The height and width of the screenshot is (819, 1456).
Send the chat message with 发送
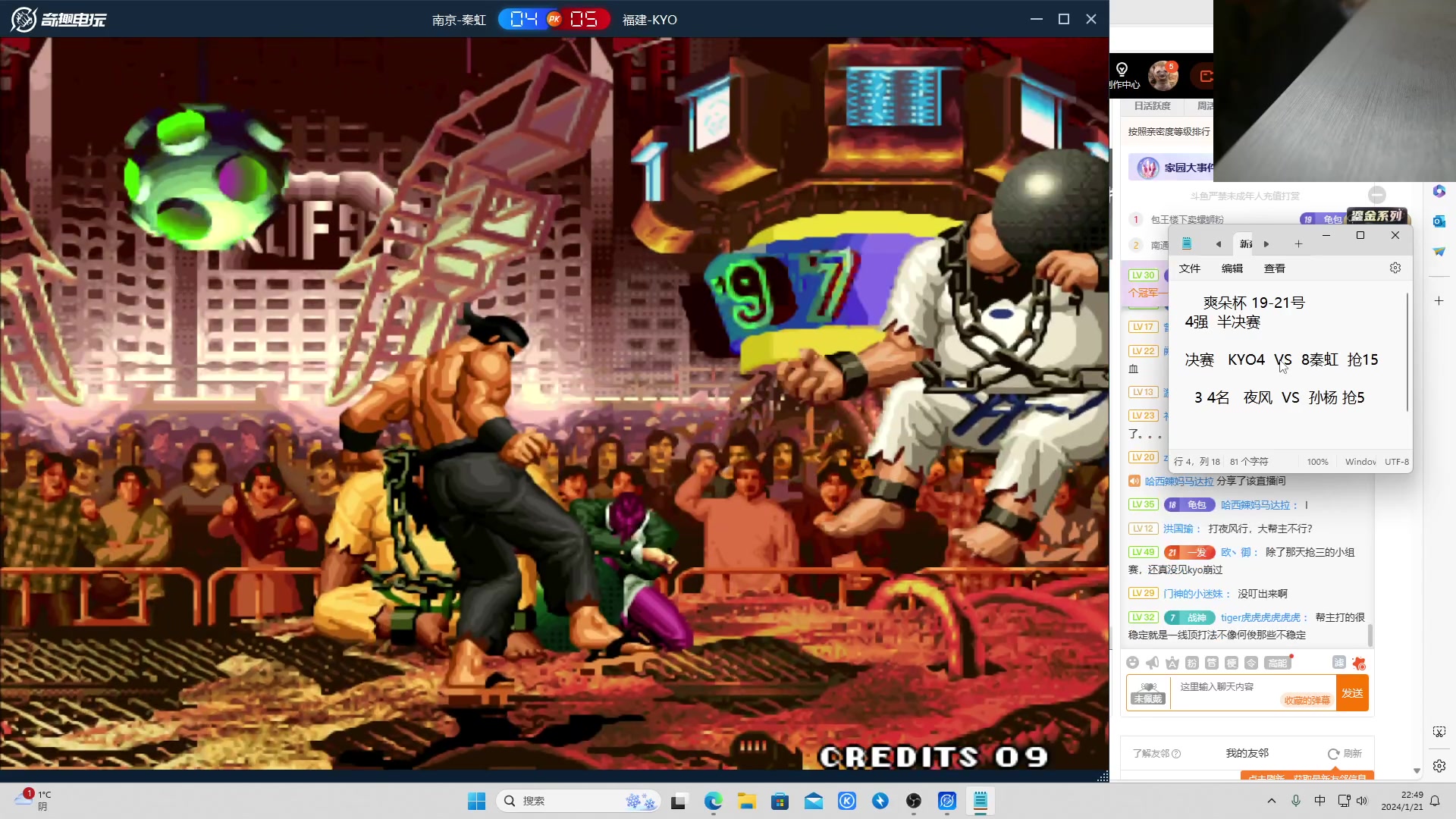tap(1352, 693)
